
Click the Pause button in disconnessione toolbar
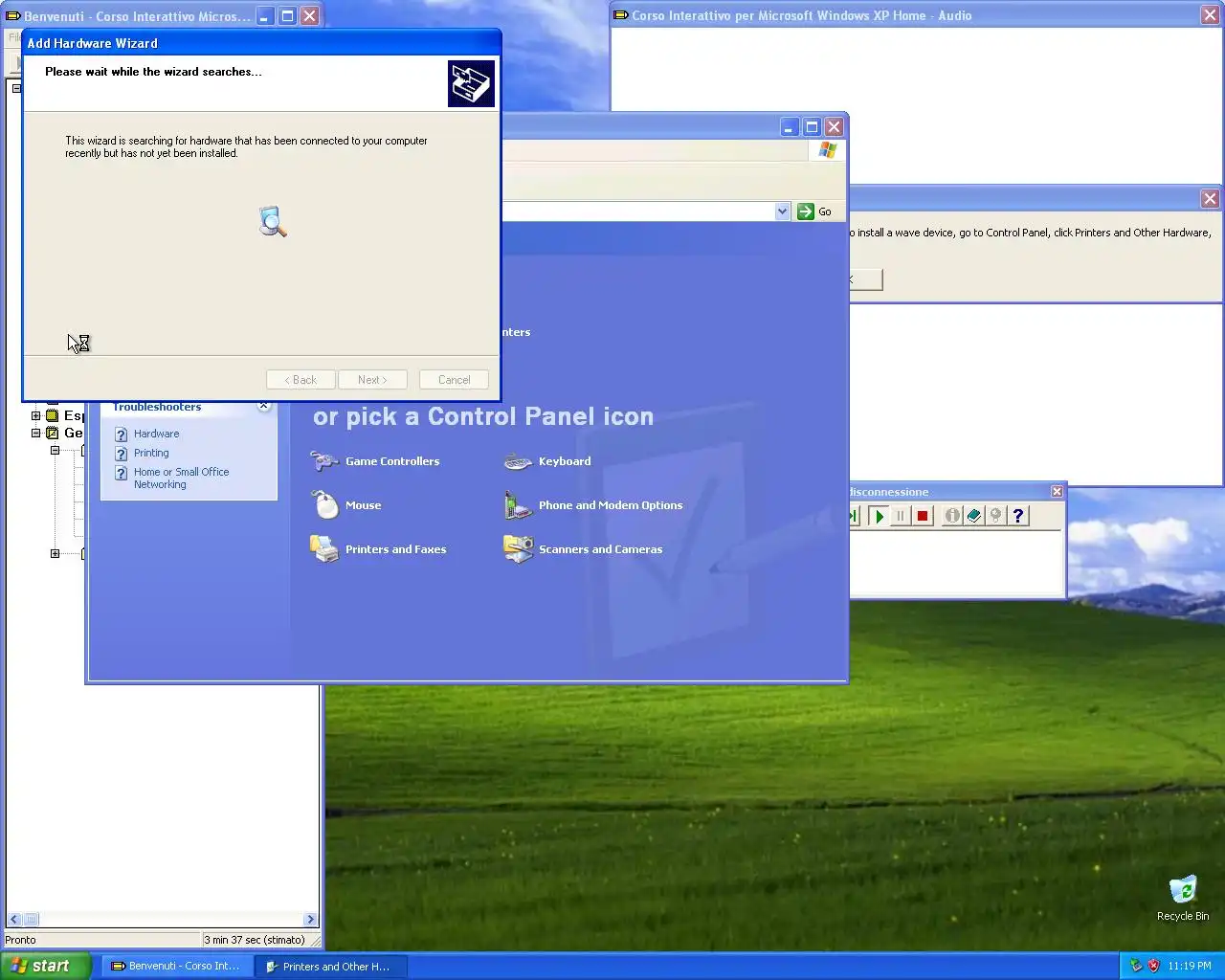pyautogui.click(x=901, y=516)
